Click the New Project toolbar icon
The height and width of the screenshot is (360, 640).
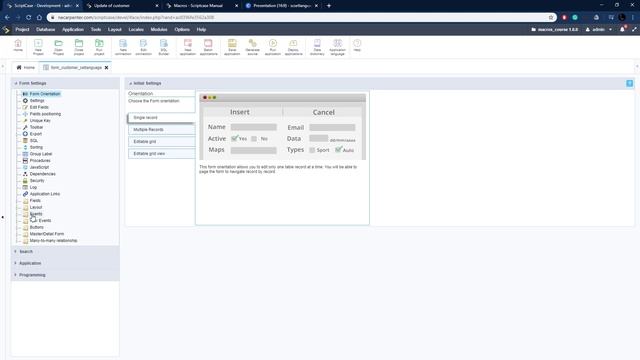[38, 47]
